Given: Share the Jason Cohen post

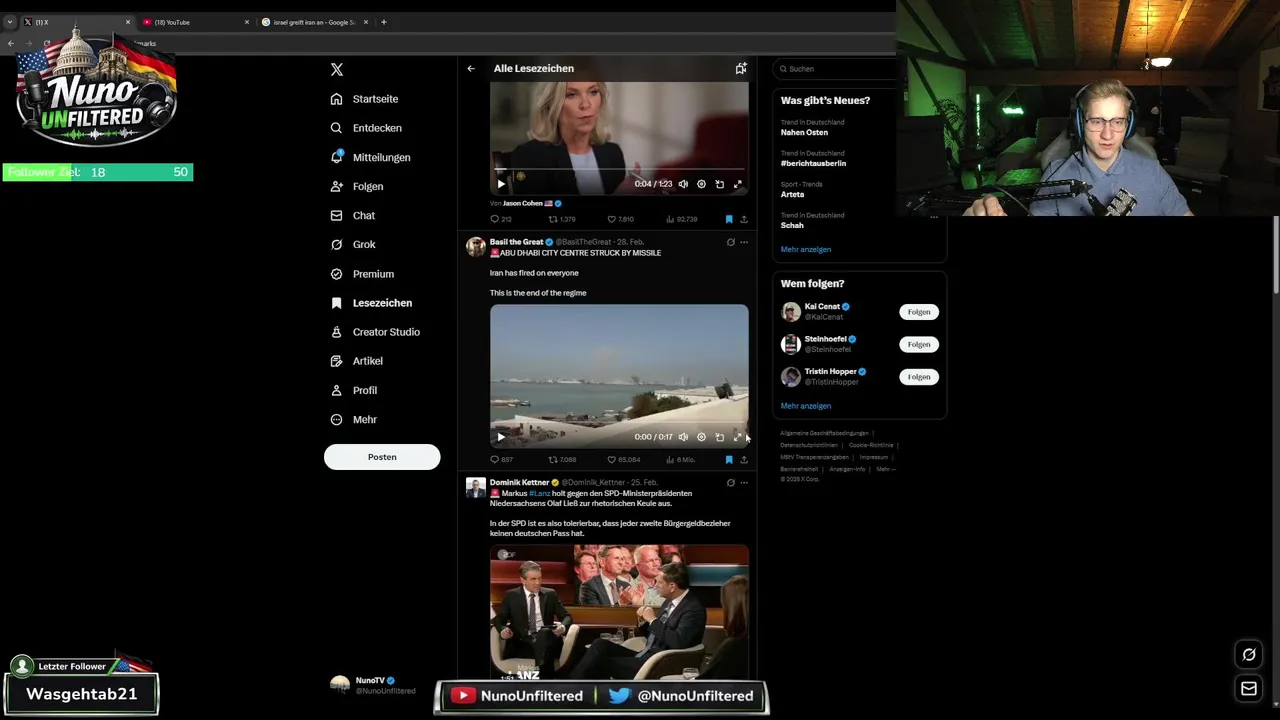Looking at the screenshot, I should [743, 219].
